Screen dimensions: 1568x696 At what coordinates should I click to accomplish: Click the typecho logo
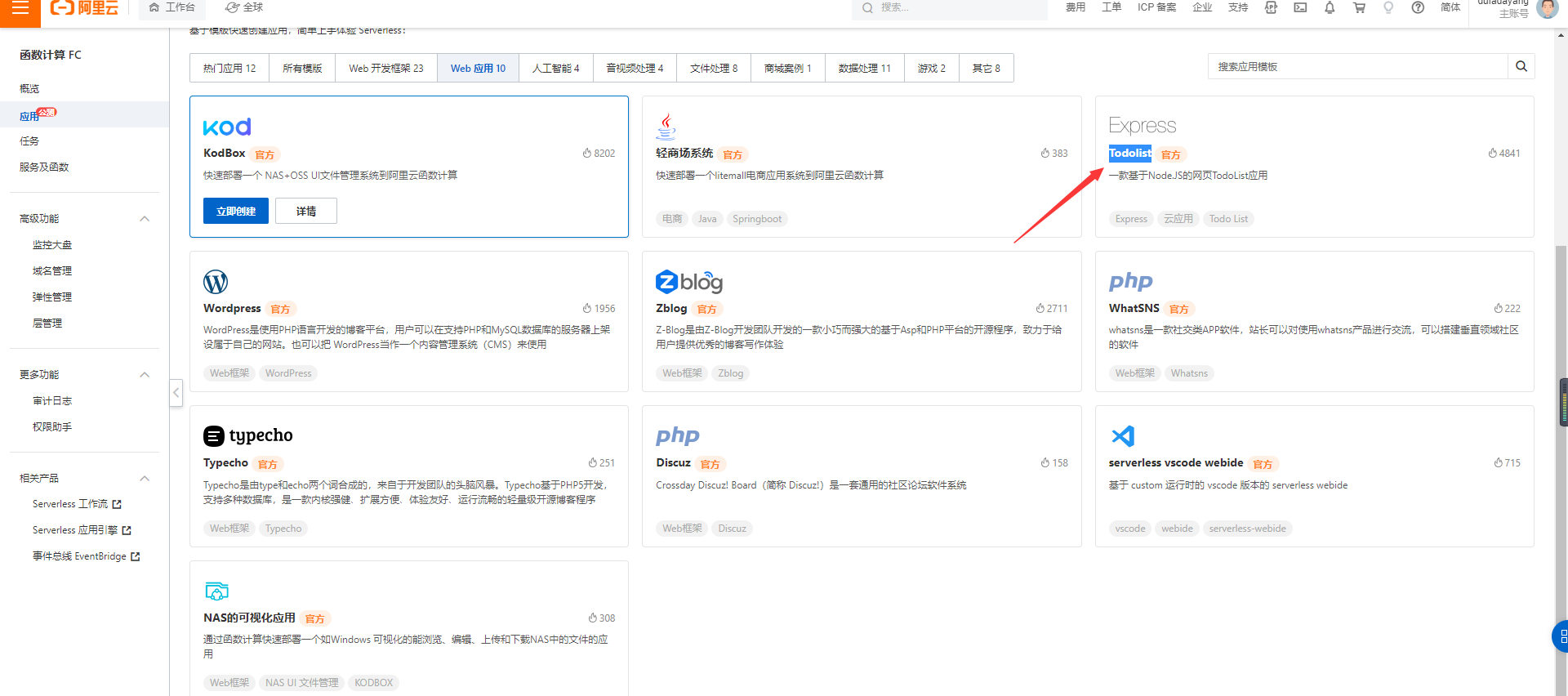coord(248,435)
